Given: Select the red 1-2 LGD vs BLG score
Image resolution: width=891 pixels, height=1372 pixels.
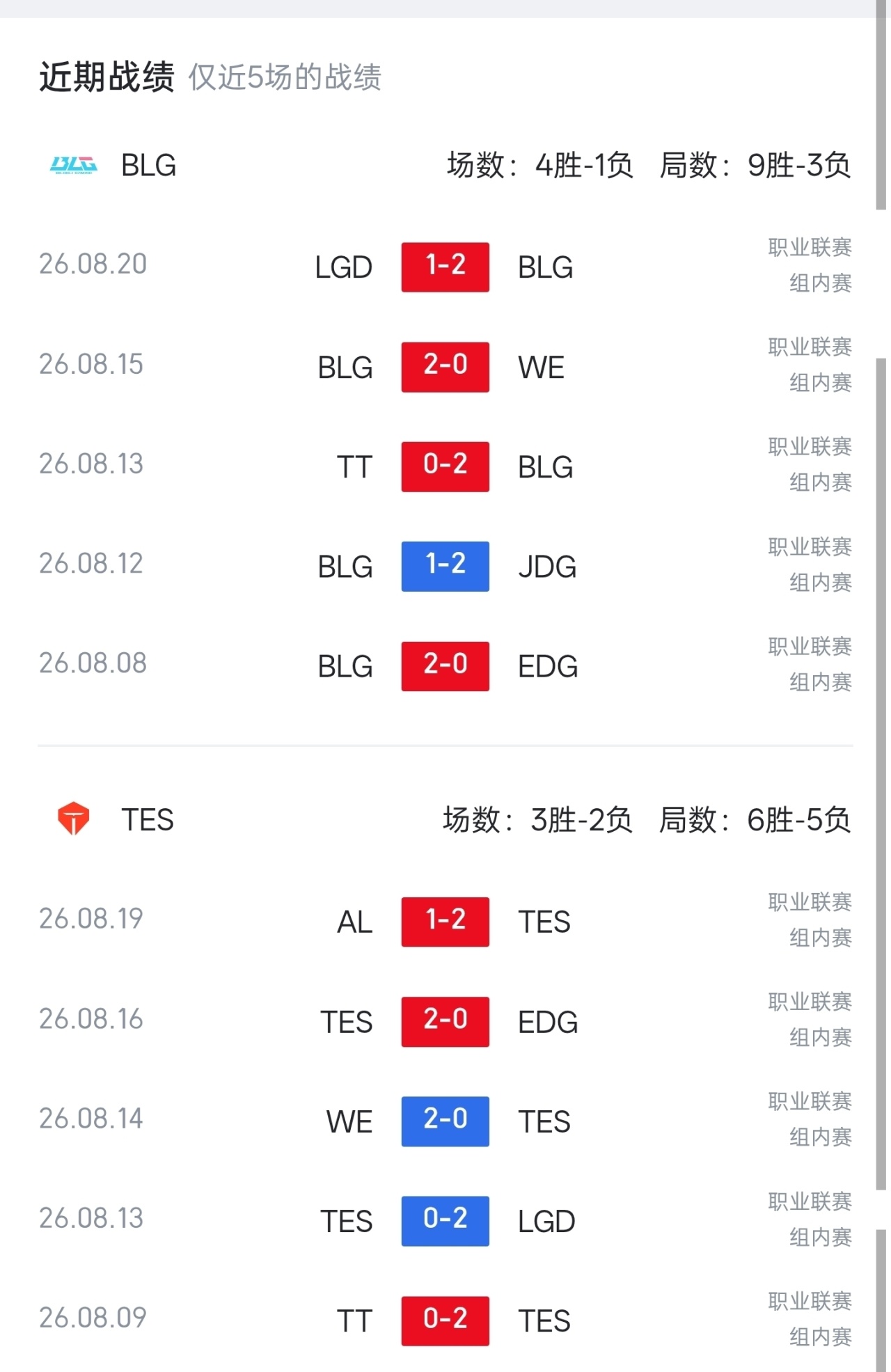Looking at the screenshot, I should (x=445, y=267).
